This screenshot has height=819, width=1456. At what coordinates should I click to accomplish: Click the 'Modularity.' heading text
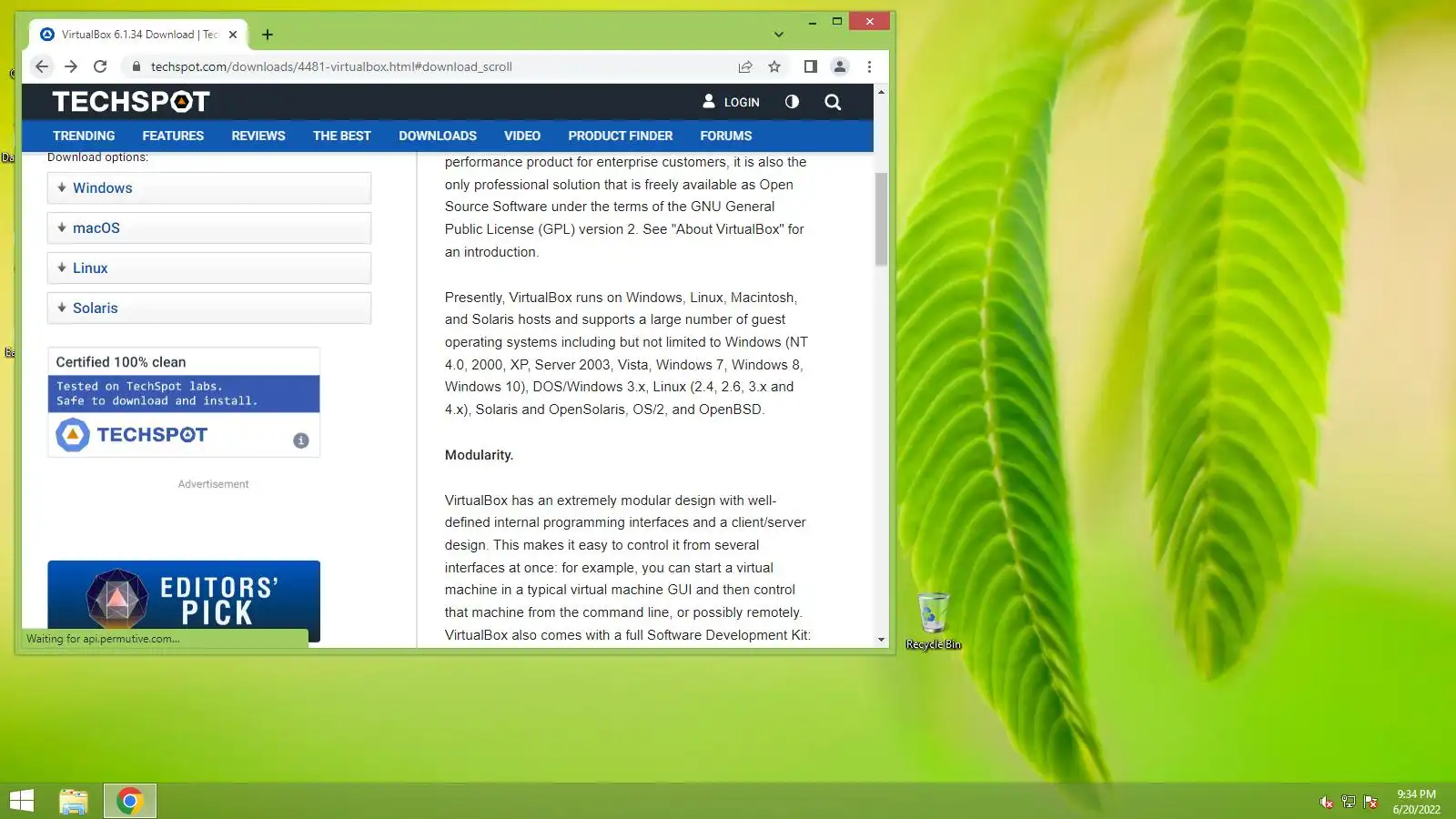point(479,455)
